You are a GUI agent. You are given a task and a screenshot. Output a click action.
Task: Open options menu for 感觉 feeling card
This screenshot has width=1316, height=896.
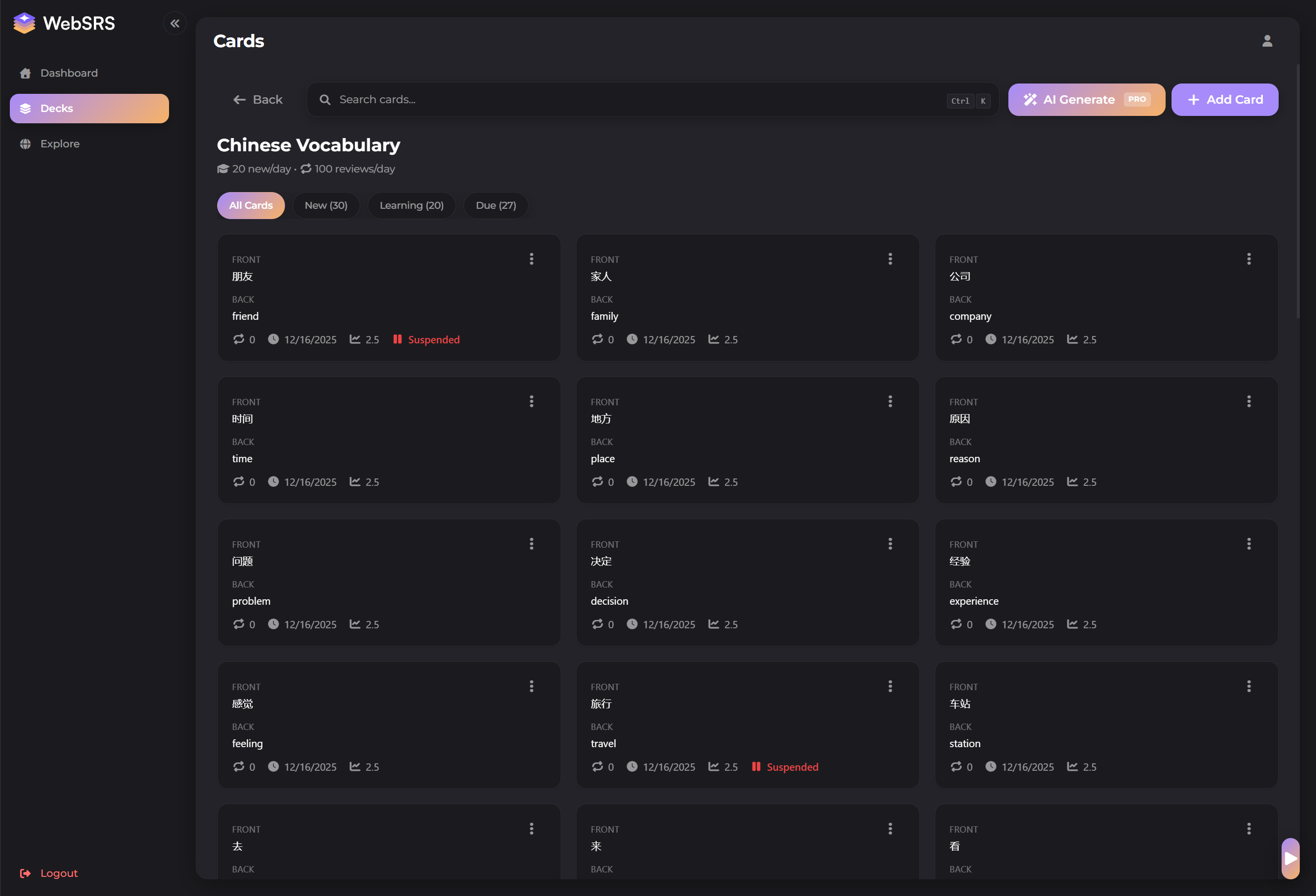point(531,686)
